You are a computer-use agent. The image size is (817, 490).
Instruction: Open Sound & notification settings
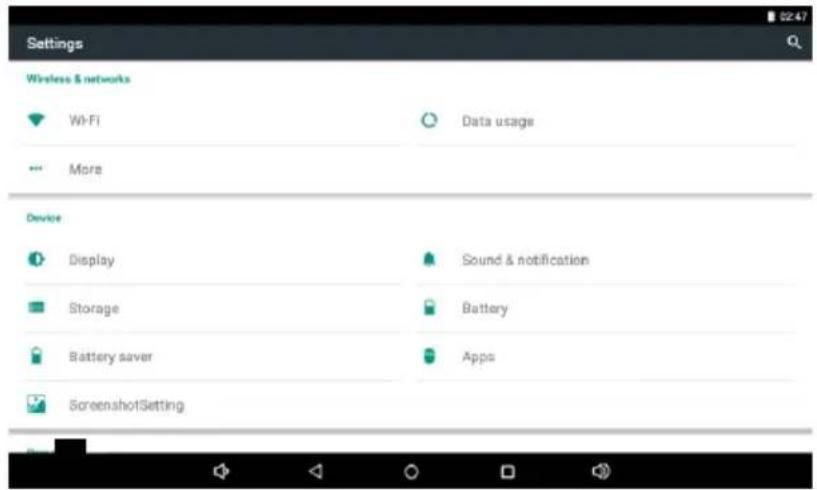(x=606, y=260)
